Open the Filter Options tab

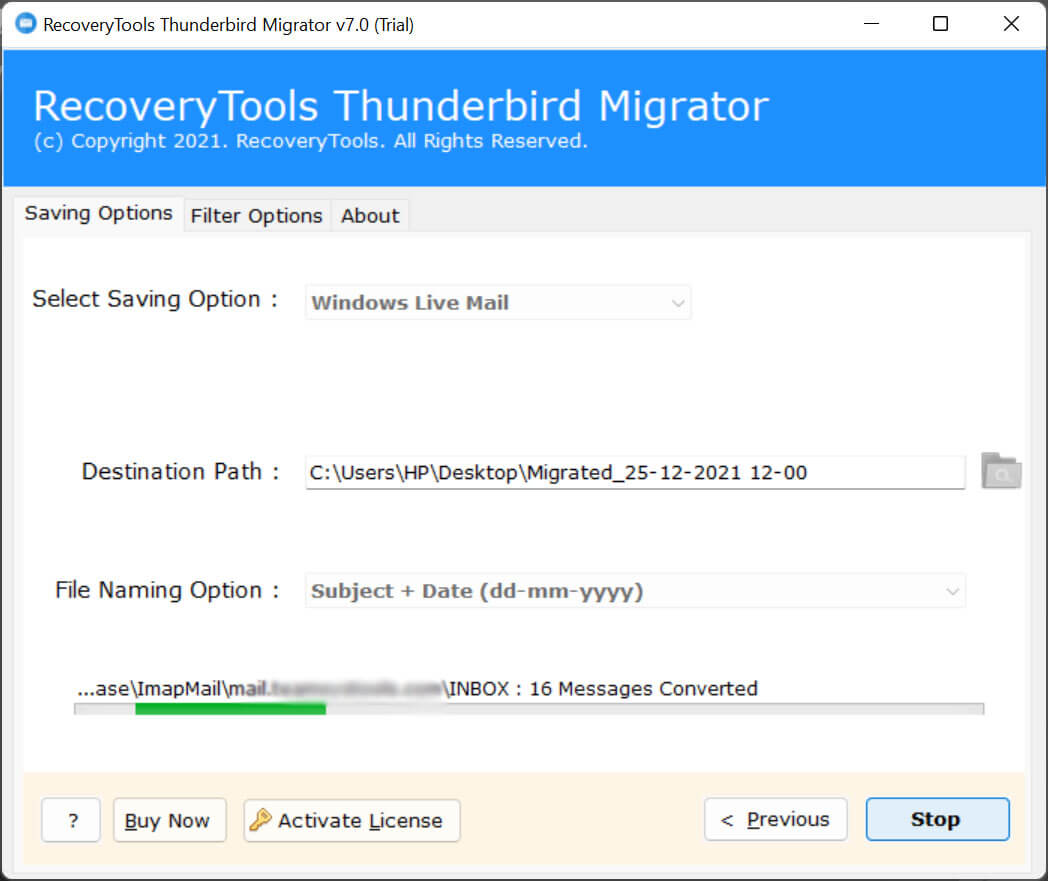click(x=257, y=216)
